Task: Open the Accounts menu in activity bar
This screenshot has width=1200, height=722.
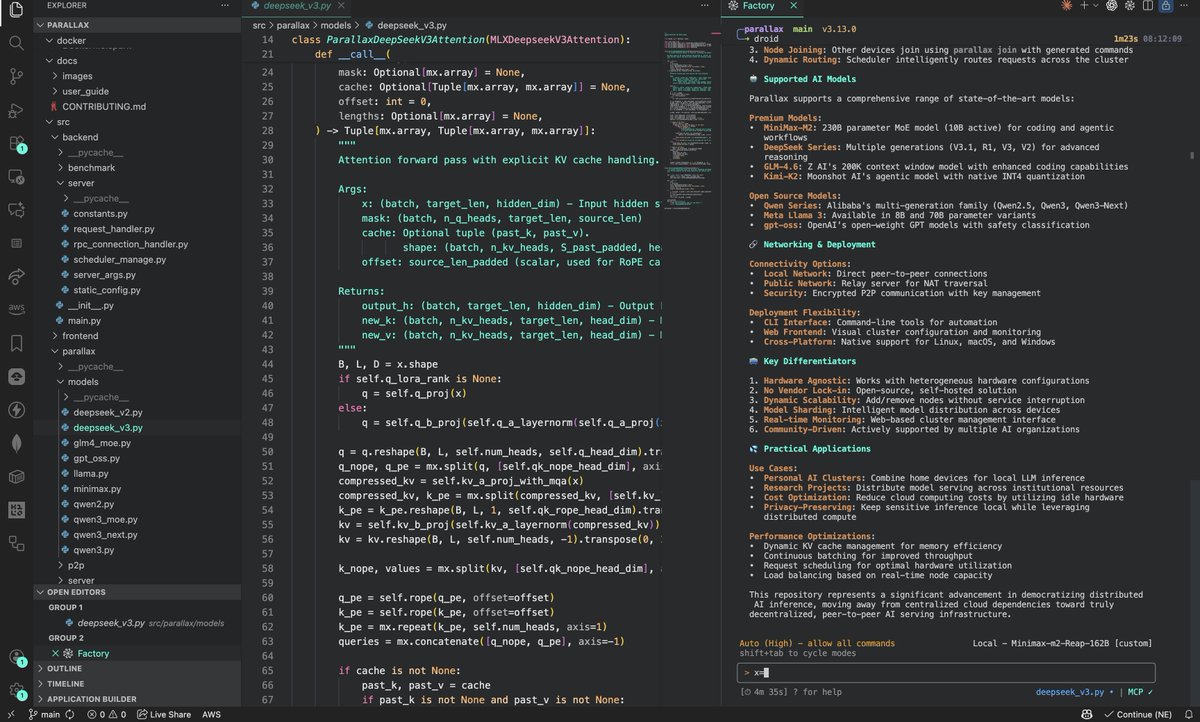Action: tap(16, 657)
